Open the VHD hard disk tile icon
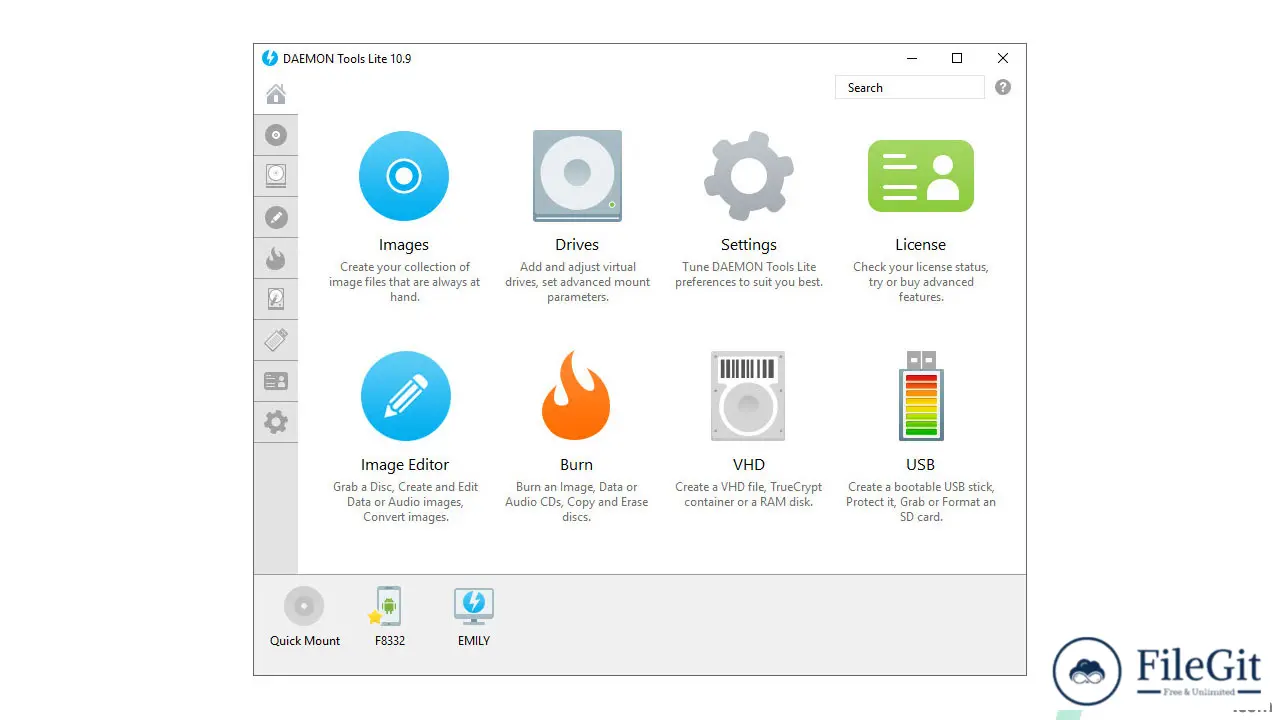The height and width of the screenshot is (720, 1280). pyautogui.click(x=748, y=396)
